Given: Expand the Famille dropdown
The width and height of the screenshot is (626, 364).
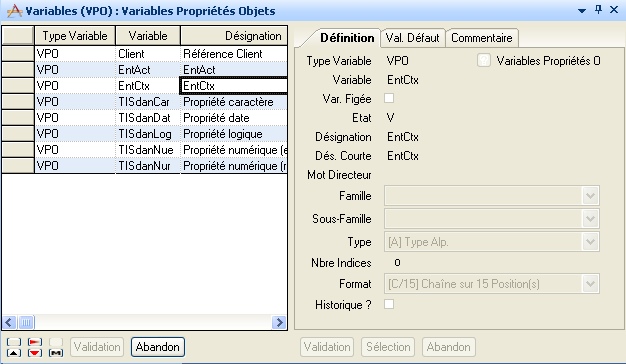Looking at the screenshot, I should [x=590, y=196].
